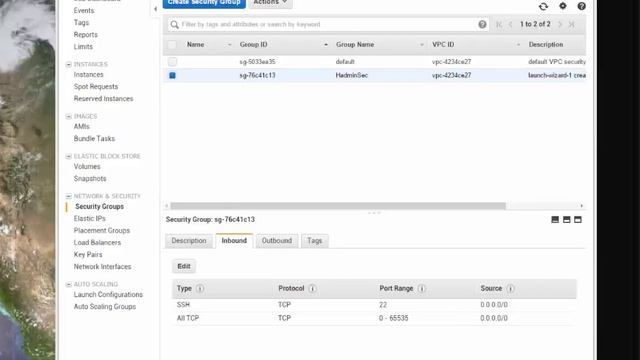The width and height of the screenshot is (640, 360).
Task: Click info icon next to Port Range
Action: point(422,289)
